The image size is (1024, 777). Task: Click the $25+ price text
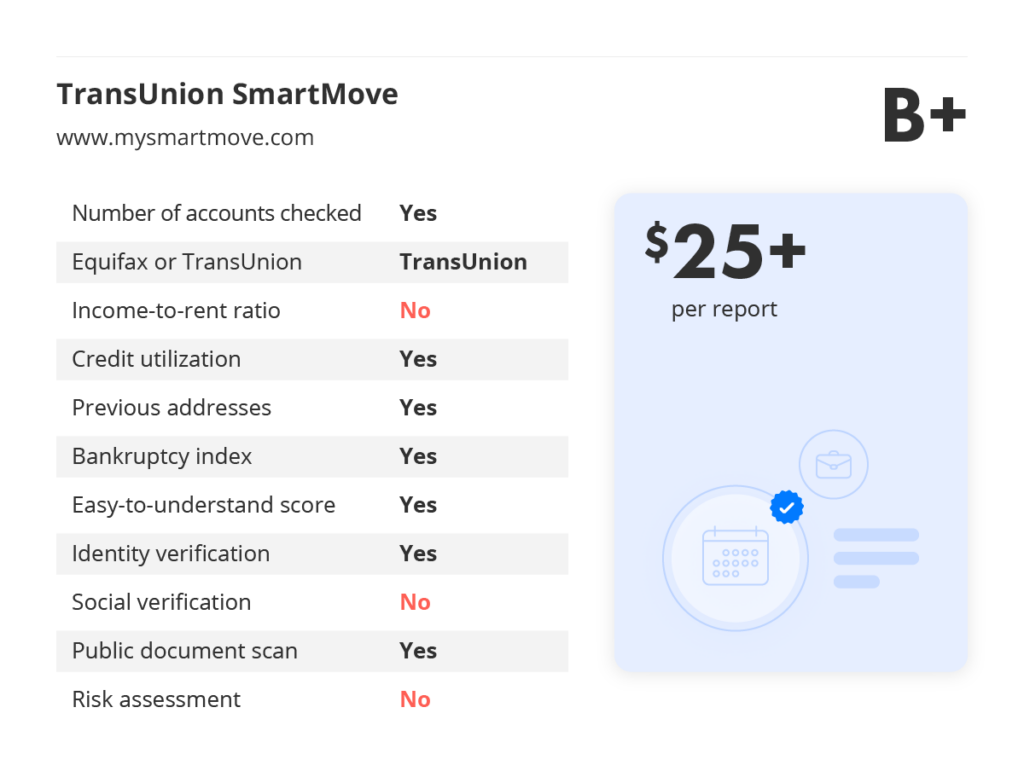point(725,251)
